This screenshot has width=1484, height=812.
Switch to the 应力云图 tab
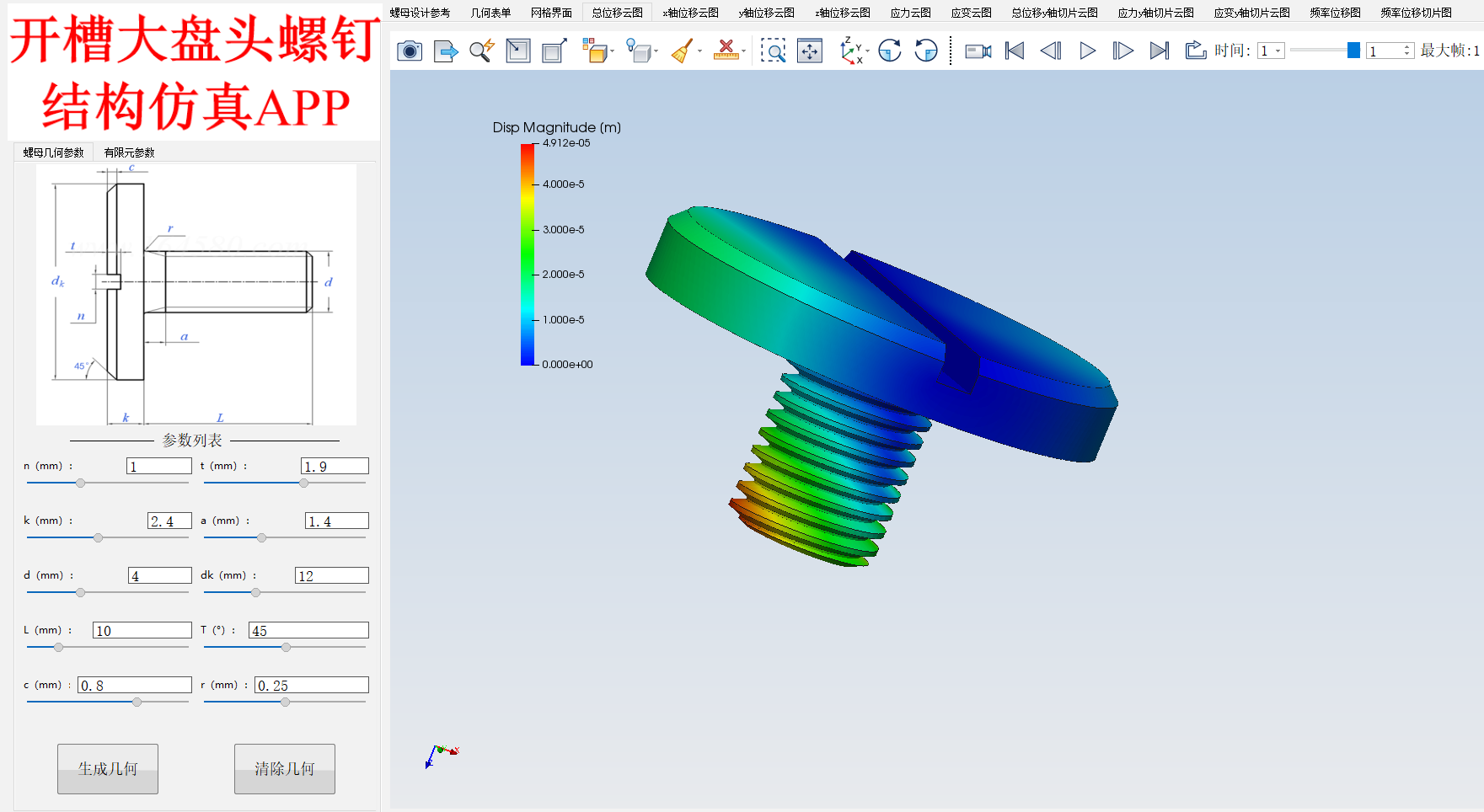(910, 13)
